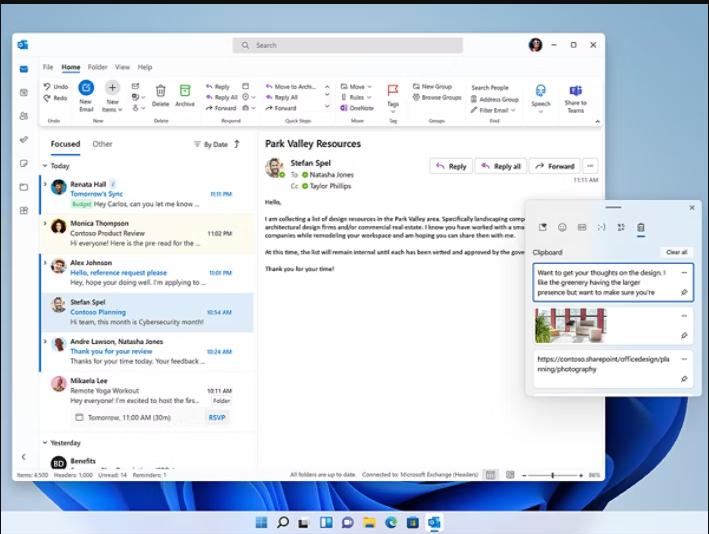709x534 pixels.
Task: Open the account profile picture
Action: 535,45
